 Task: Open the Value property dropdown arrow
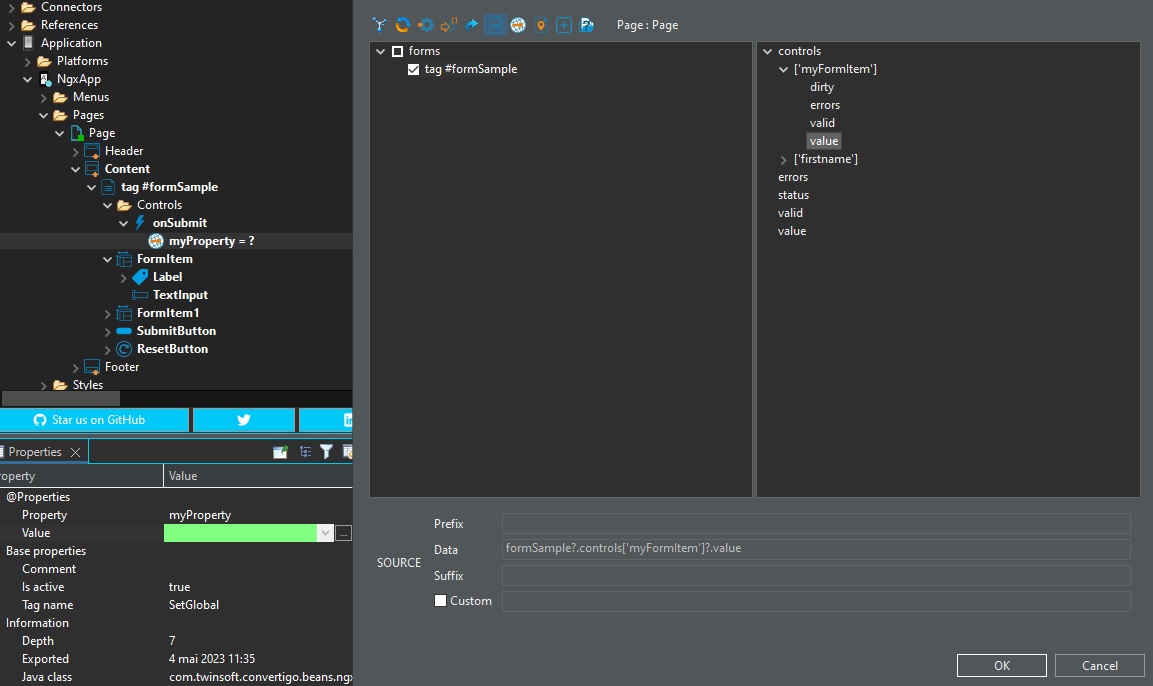[324, 533]
